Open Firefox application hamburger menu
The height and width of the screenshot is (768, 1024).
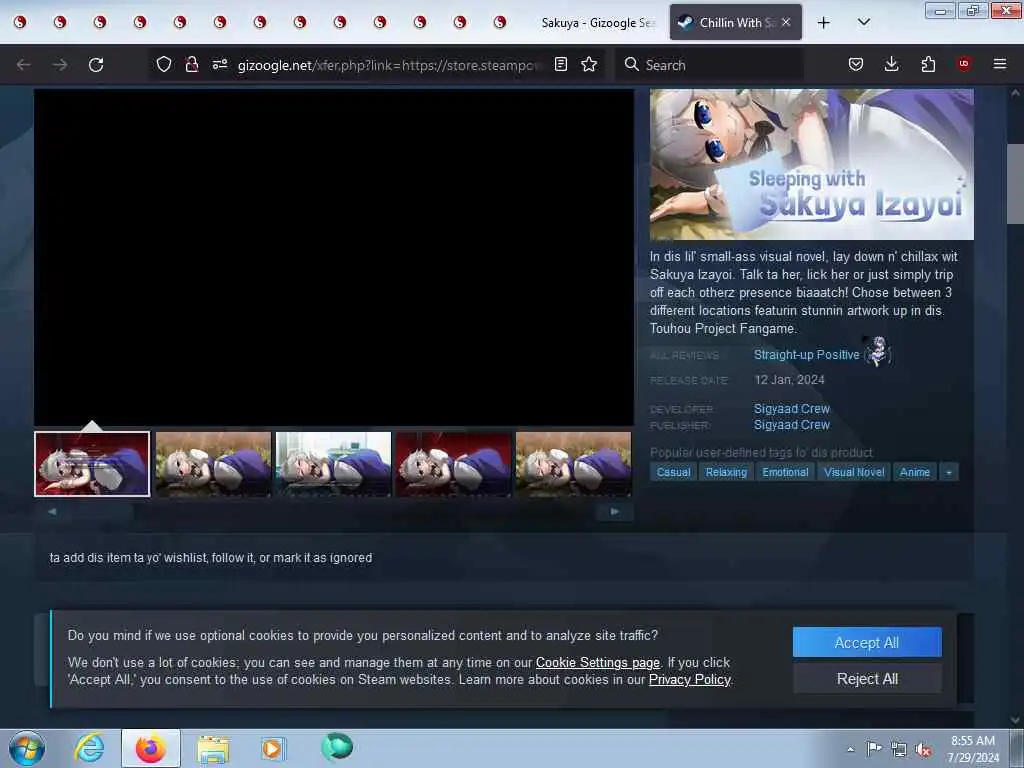1000,64
